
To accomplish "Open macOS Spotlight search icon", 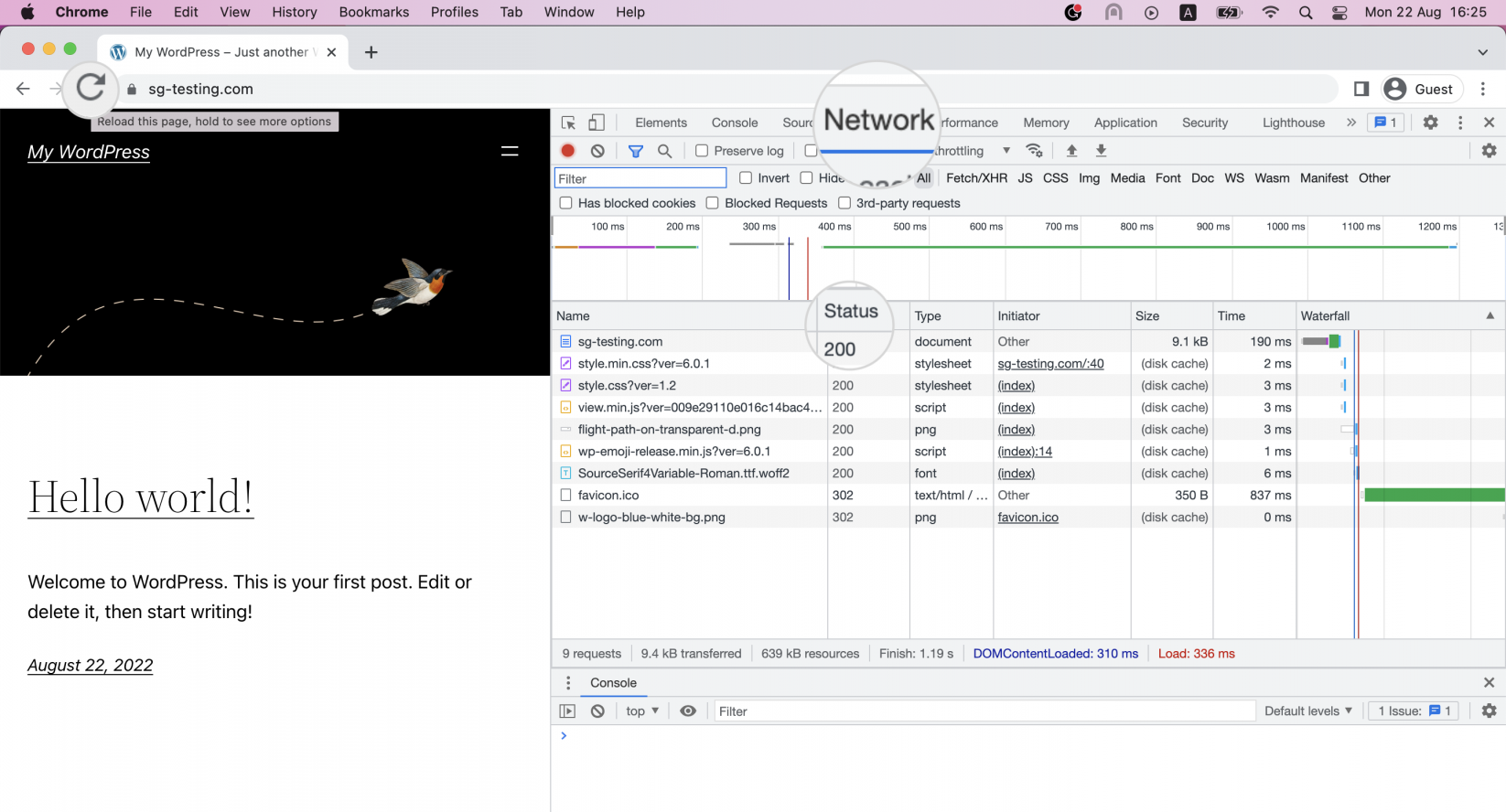I will pos(1306,12).
